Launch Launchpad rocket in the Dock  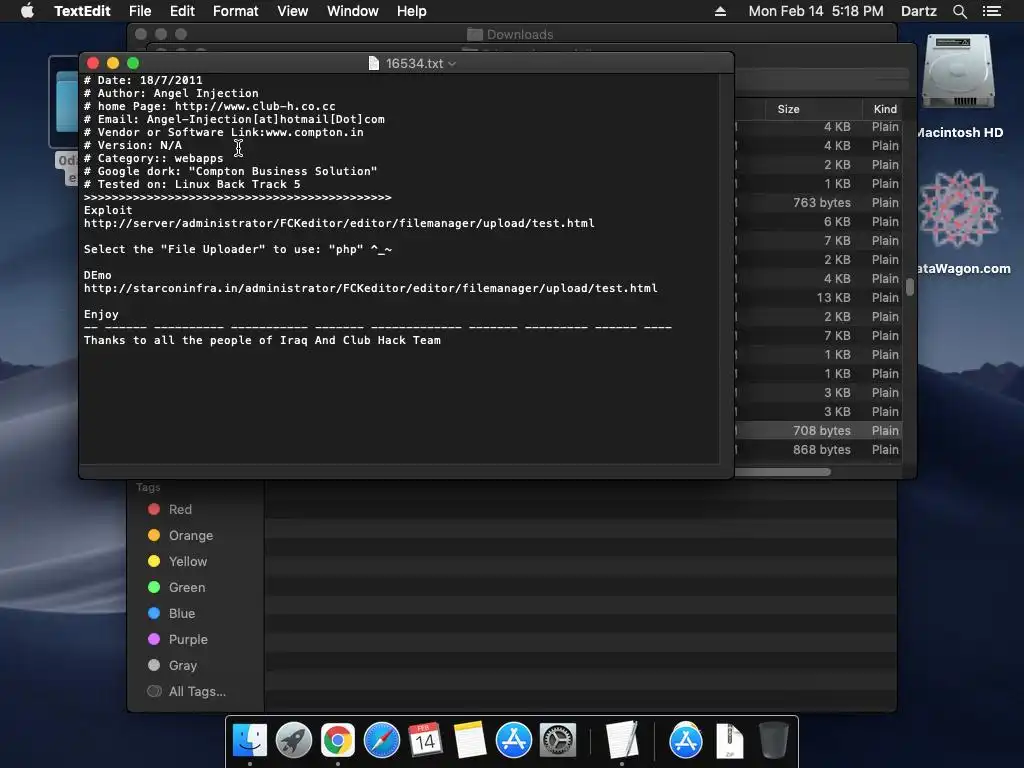(x=294, y=741)
